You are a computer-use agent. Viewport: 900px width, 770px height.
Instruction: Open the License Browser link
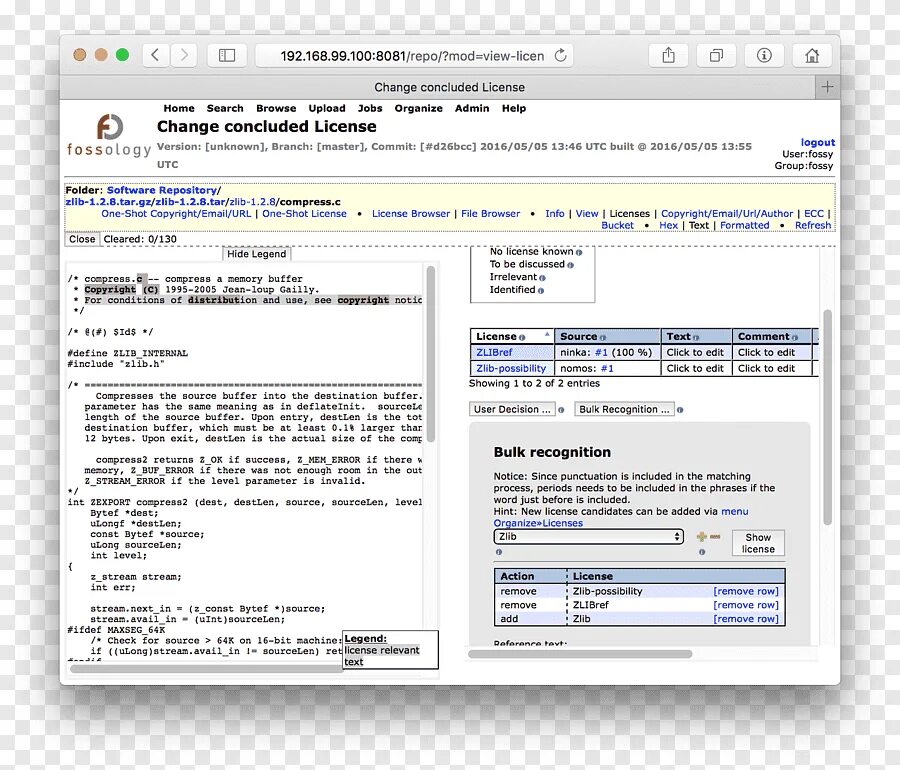pos(411,213)
